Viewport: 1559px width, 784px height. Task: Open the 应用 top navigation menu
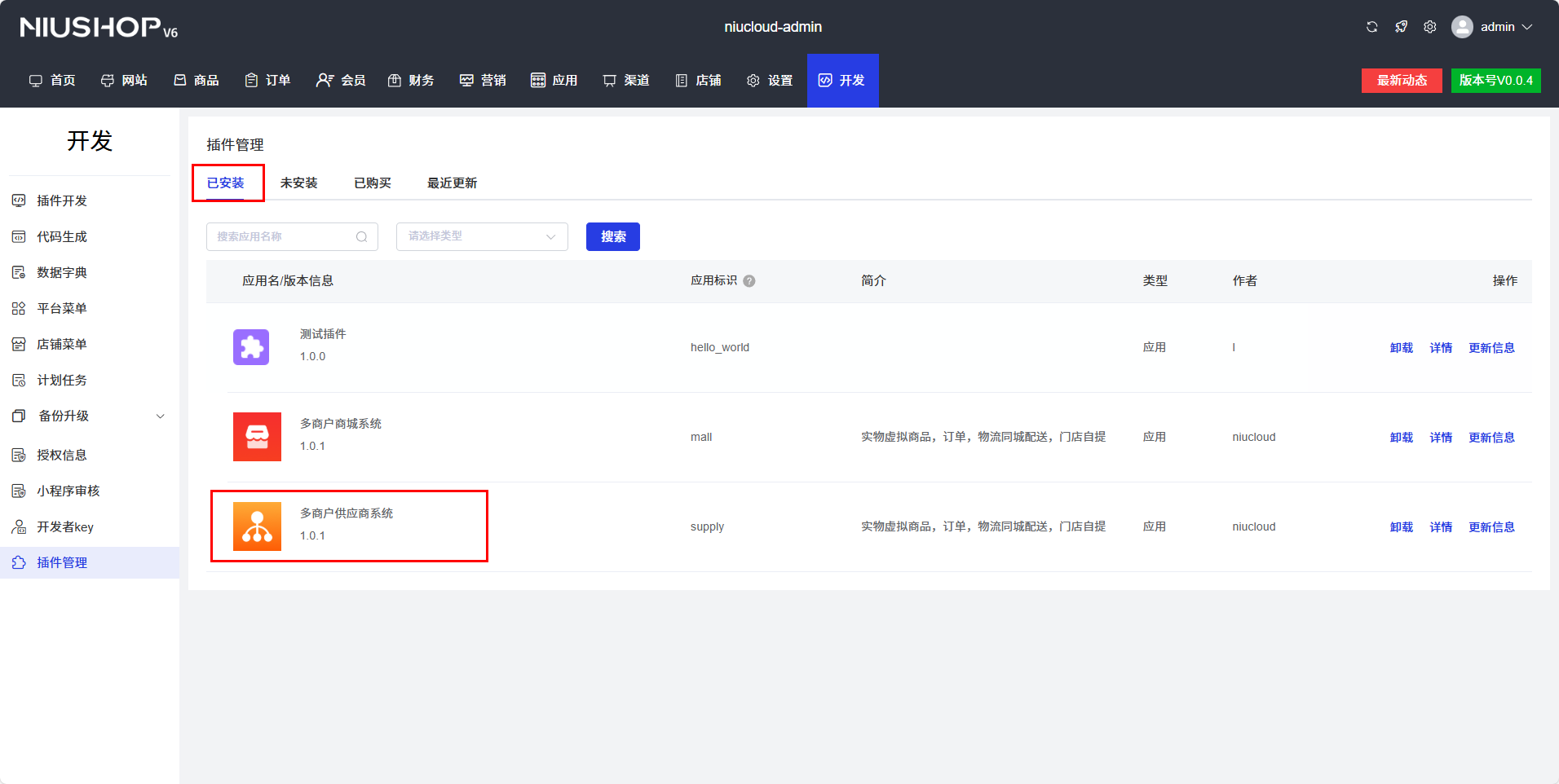(554, 81)
